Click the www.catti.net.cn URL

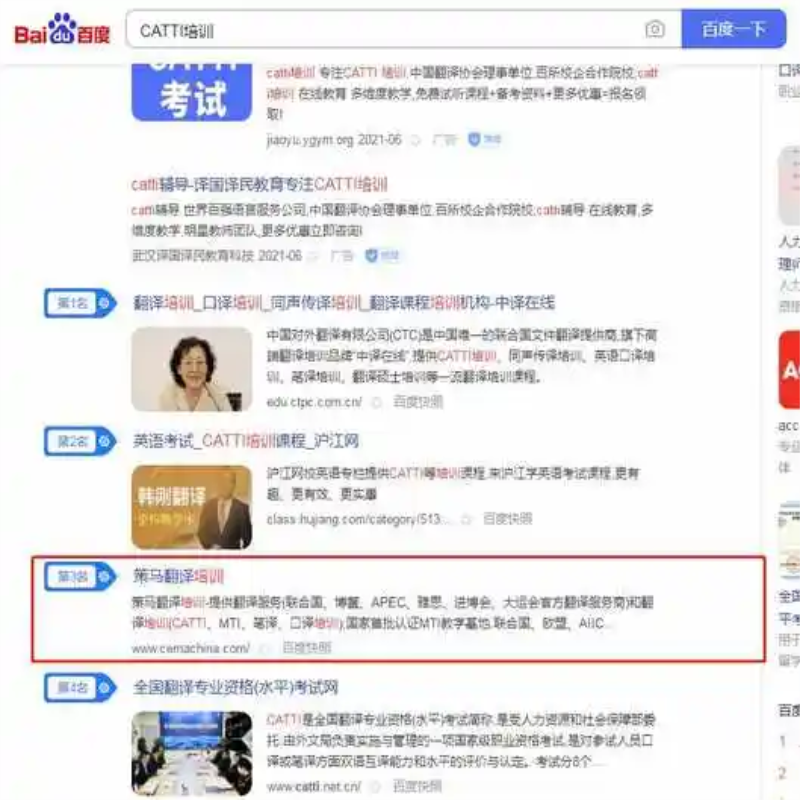coord(314,786)
